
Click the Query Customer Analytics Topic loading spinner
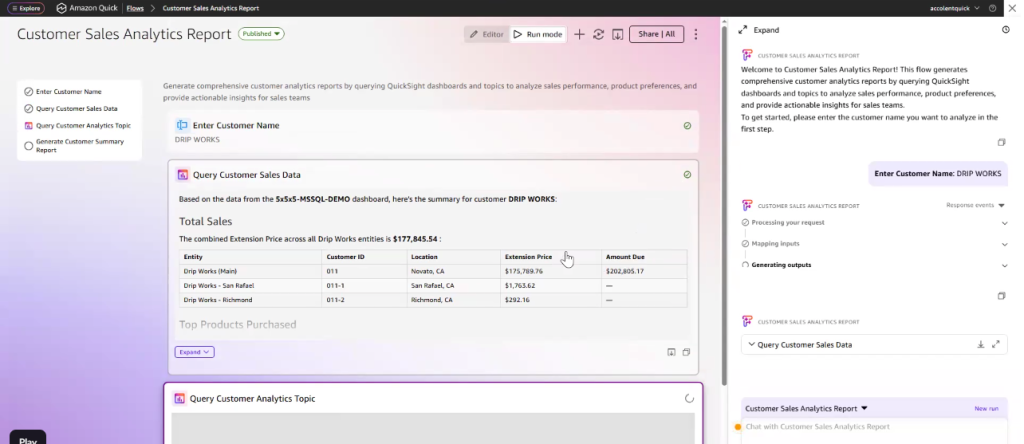coord(689,398)
